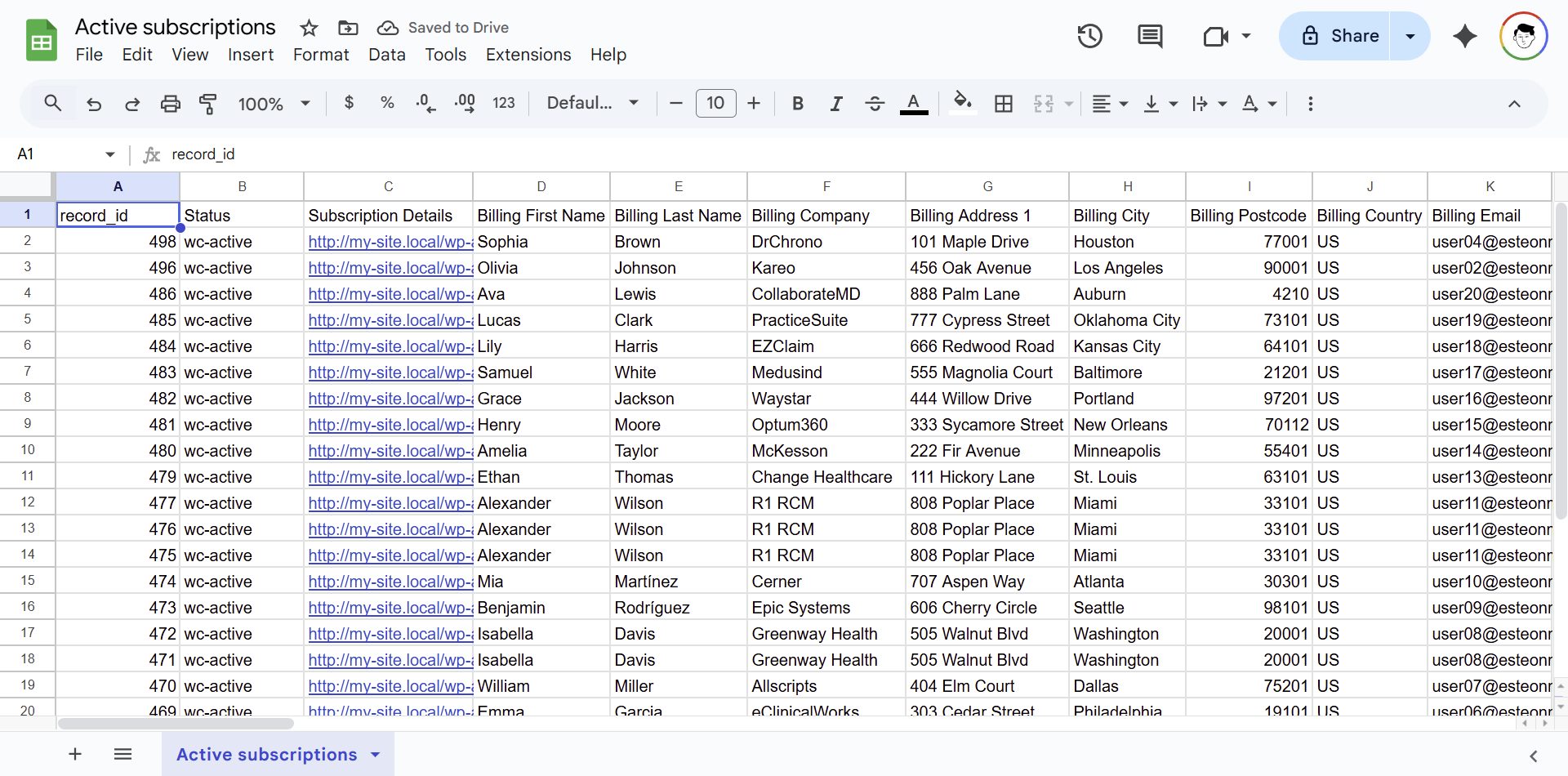Open more number formats 123
Viewport: 1568px width, 776px height.
pos(504,103)
